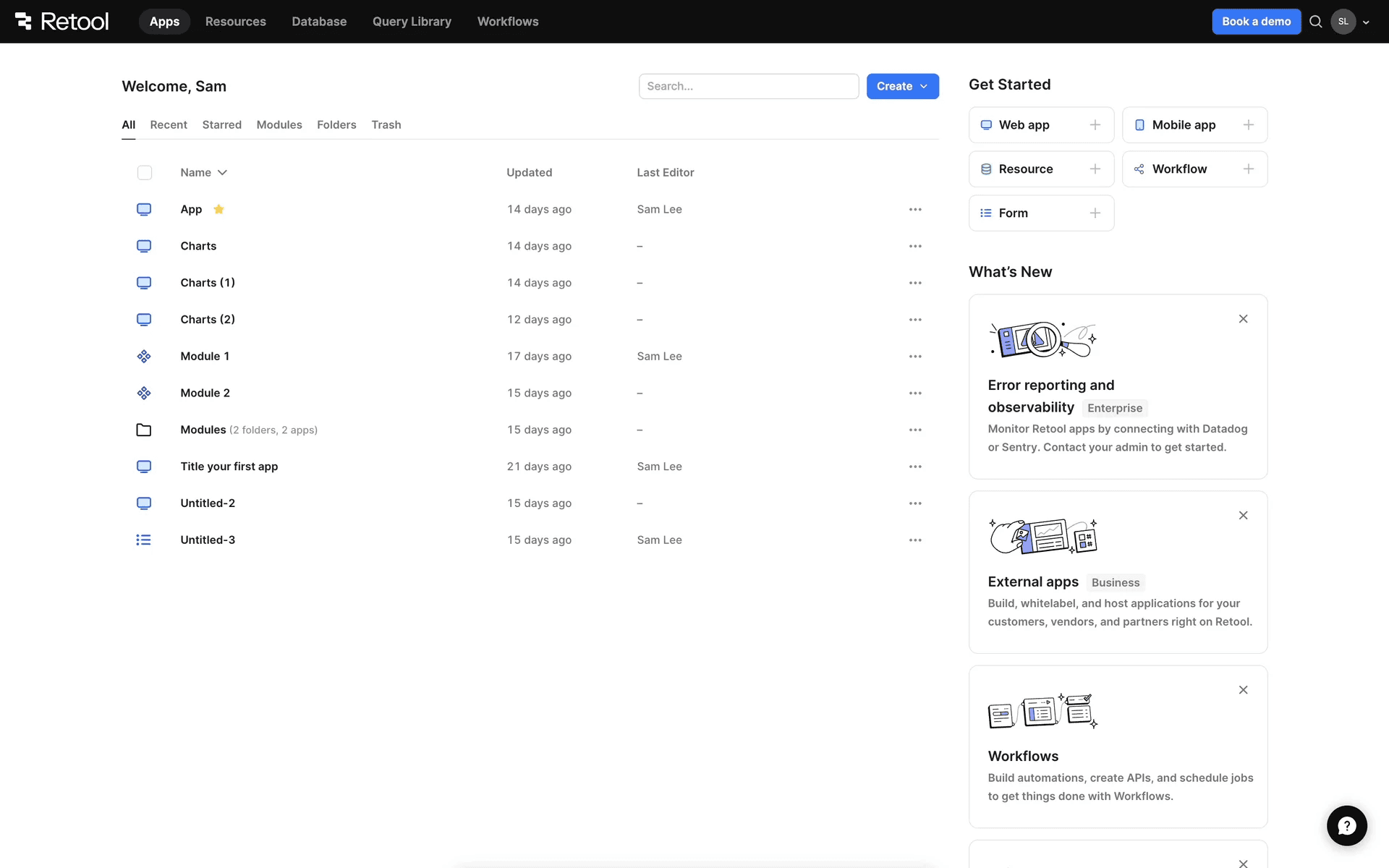Click the plus icon on Workflow card

pos(1248,169)
